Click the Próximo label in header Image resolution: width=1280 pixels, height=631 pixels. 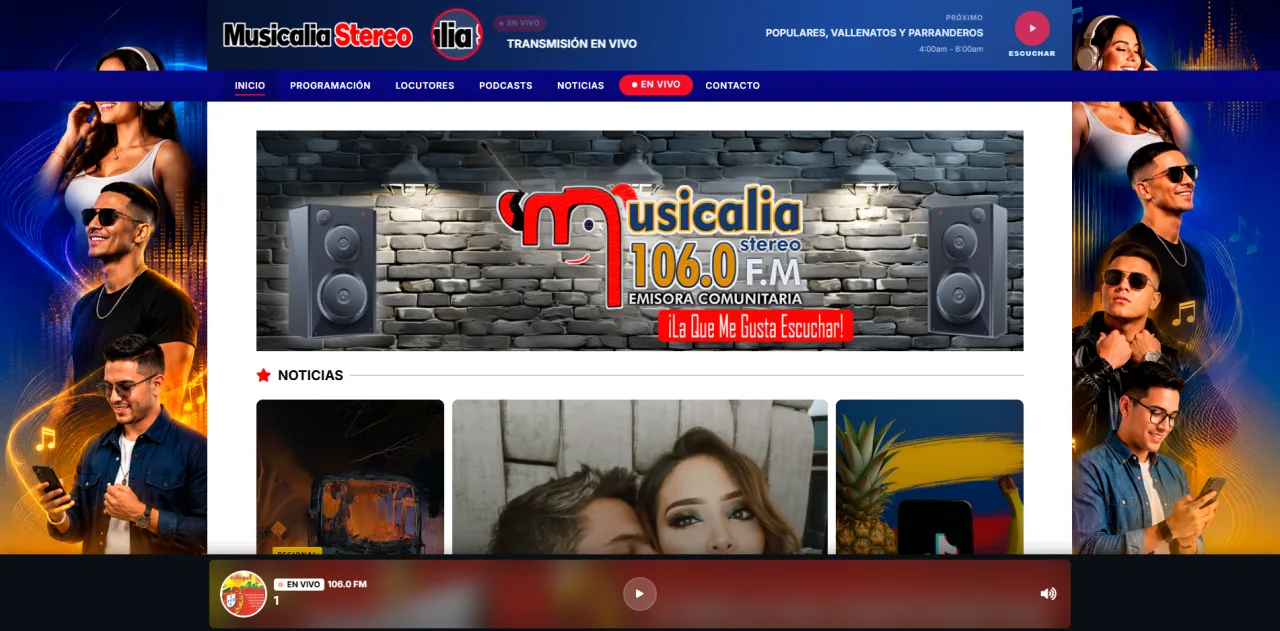(964, 18)
